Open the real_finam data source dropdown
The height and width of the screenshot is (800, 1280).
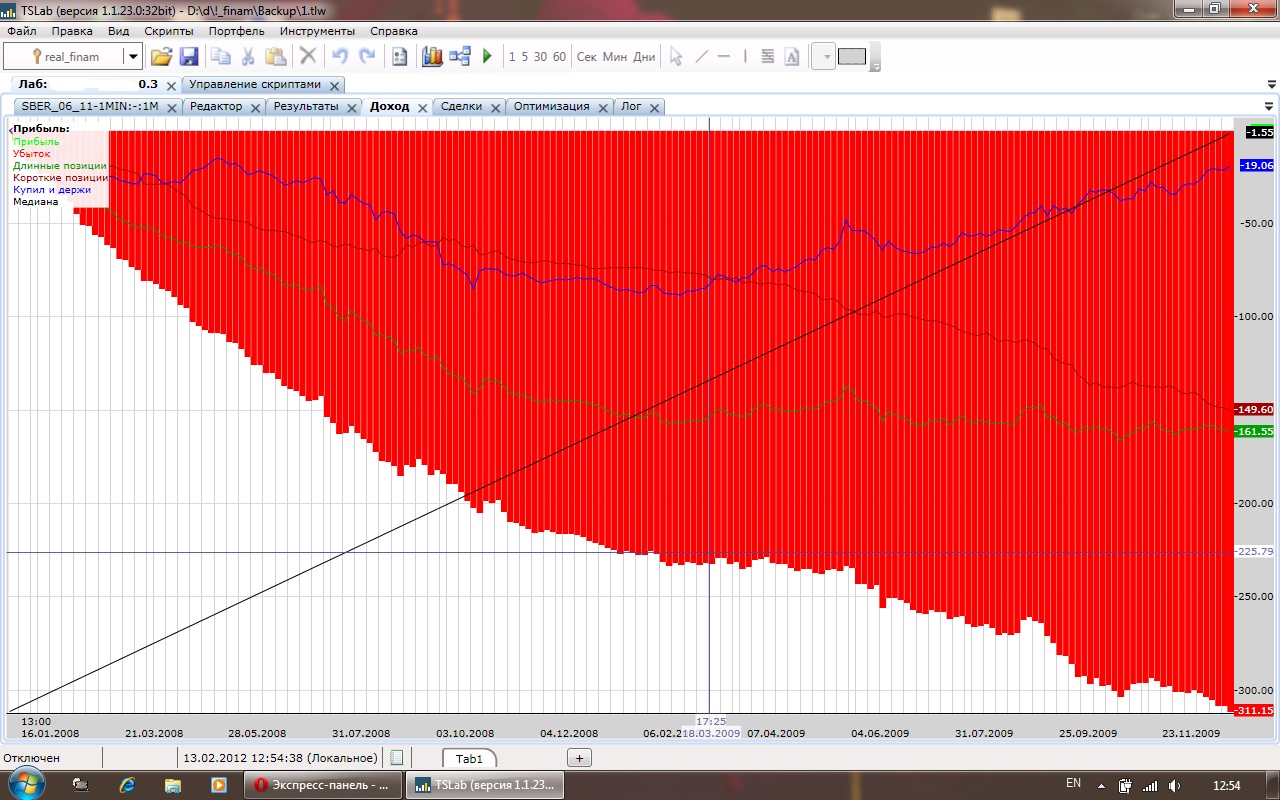tap(132, 57)
